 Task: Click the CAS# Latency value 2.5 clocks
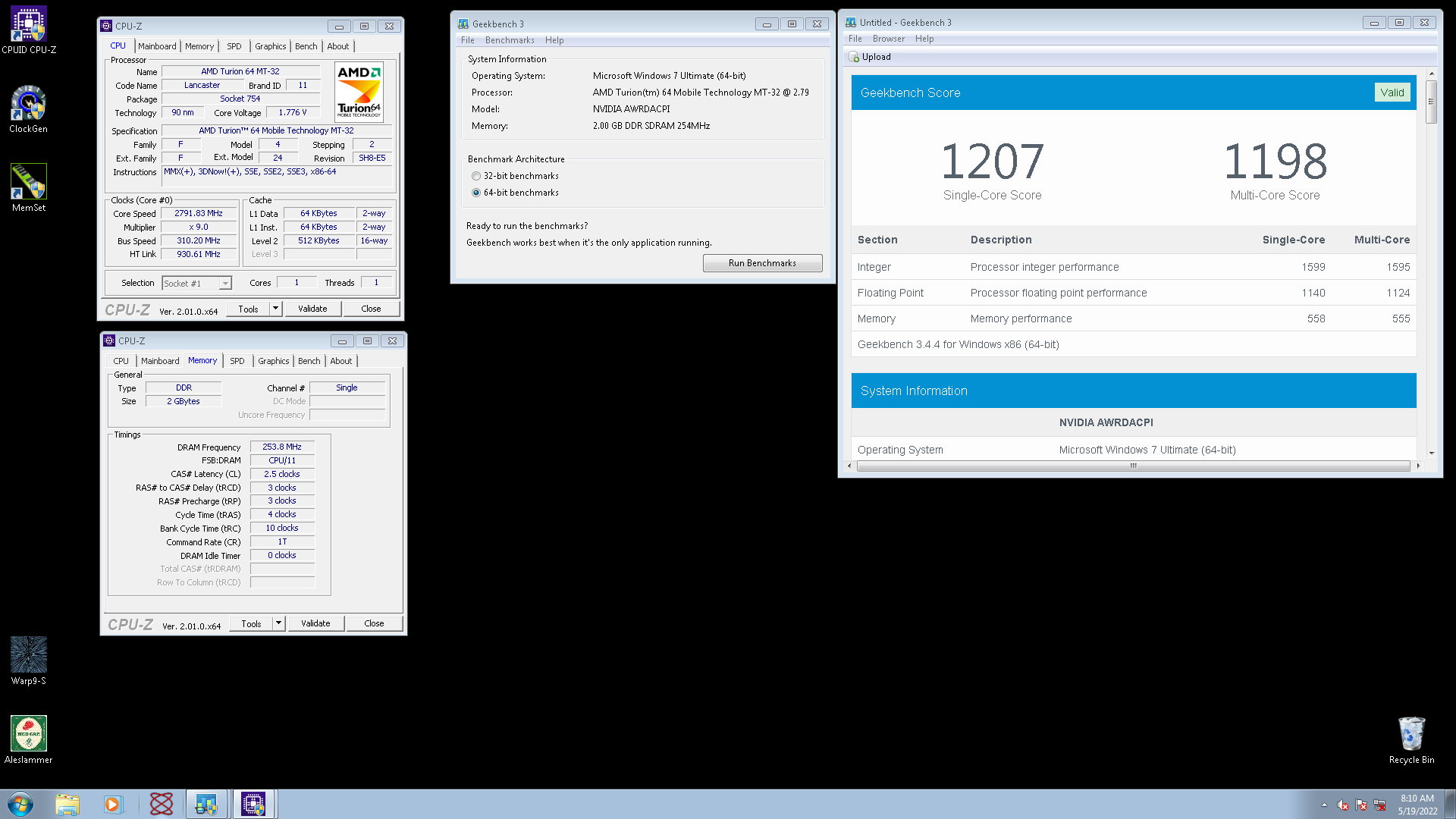pos(282,475)
